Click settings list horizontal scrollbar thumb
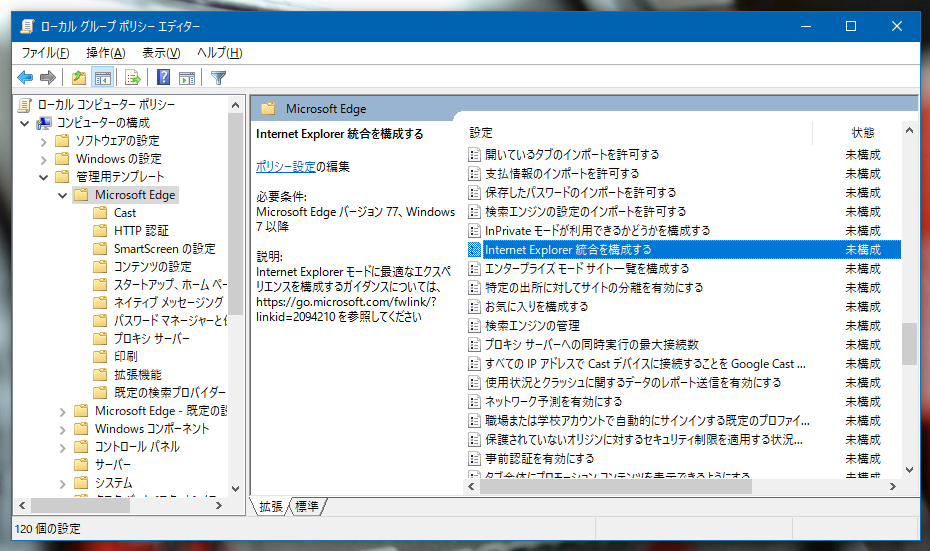 (616, 486)
